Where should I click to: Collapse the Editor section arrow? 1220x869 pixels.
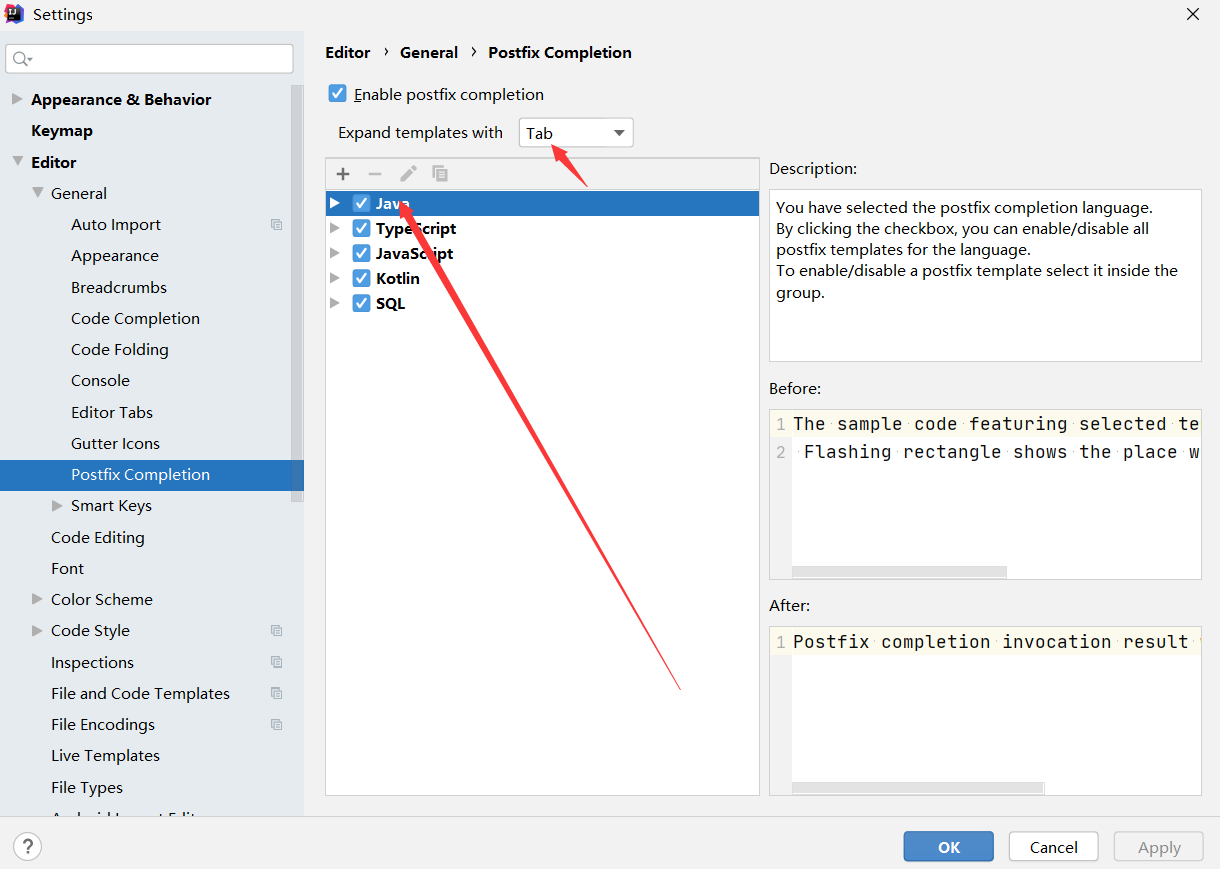coord(17,162)
